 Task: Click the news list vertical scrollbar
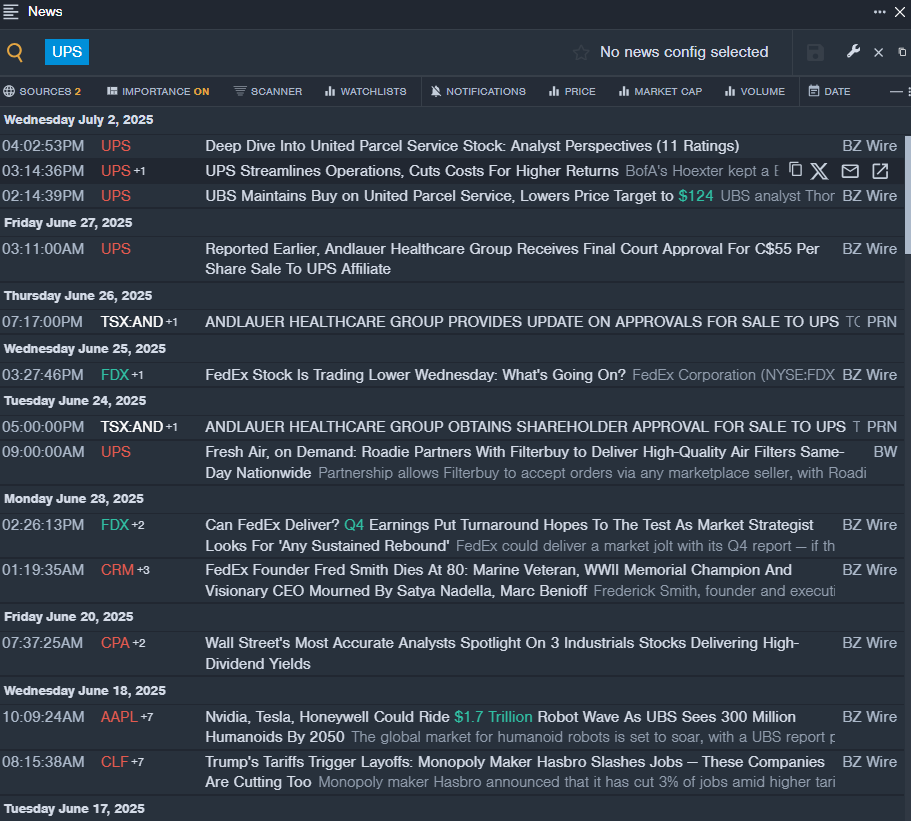click(908, 195)
